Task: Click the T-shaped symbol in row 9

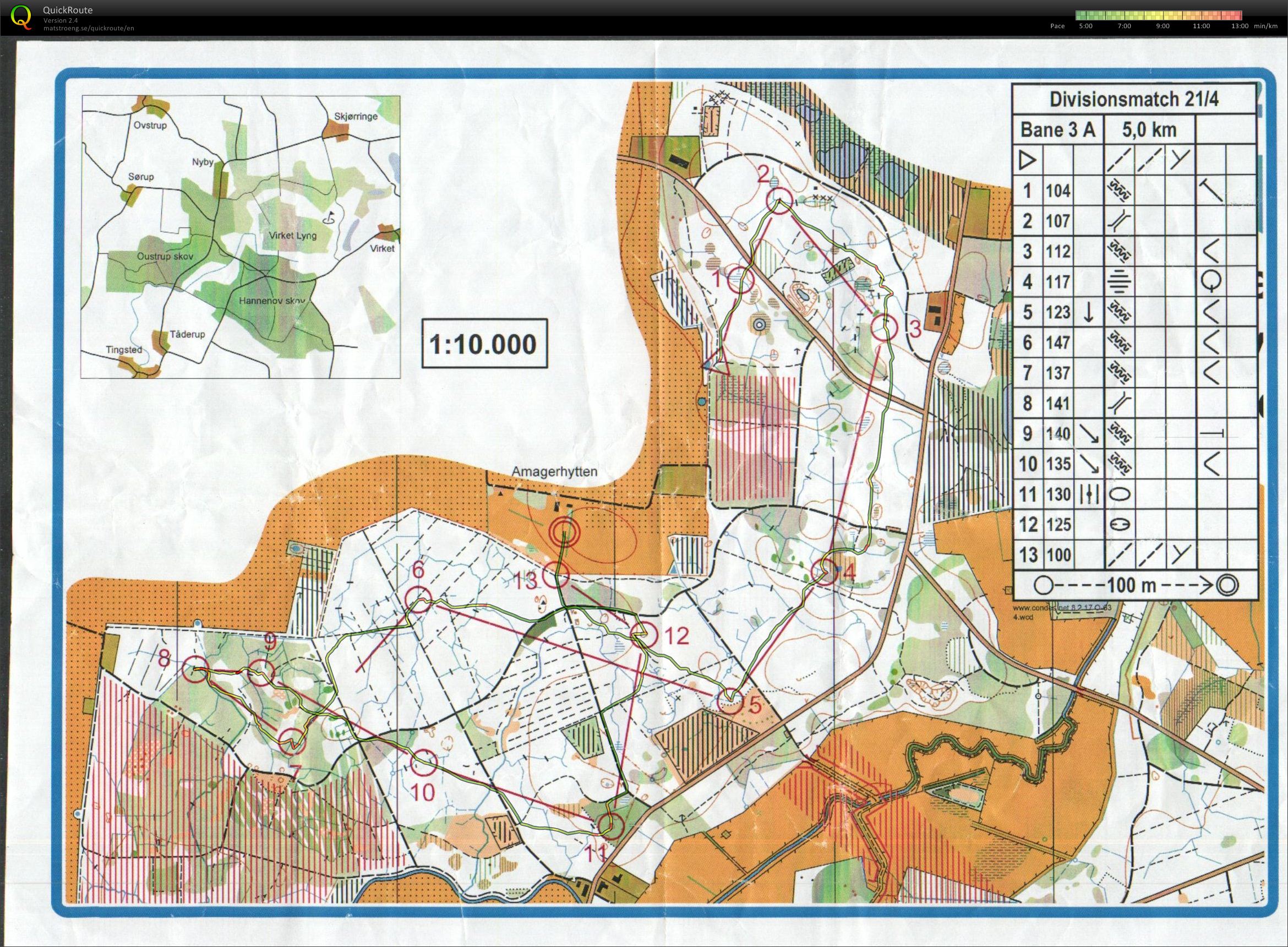Action: coord(1210,434)
